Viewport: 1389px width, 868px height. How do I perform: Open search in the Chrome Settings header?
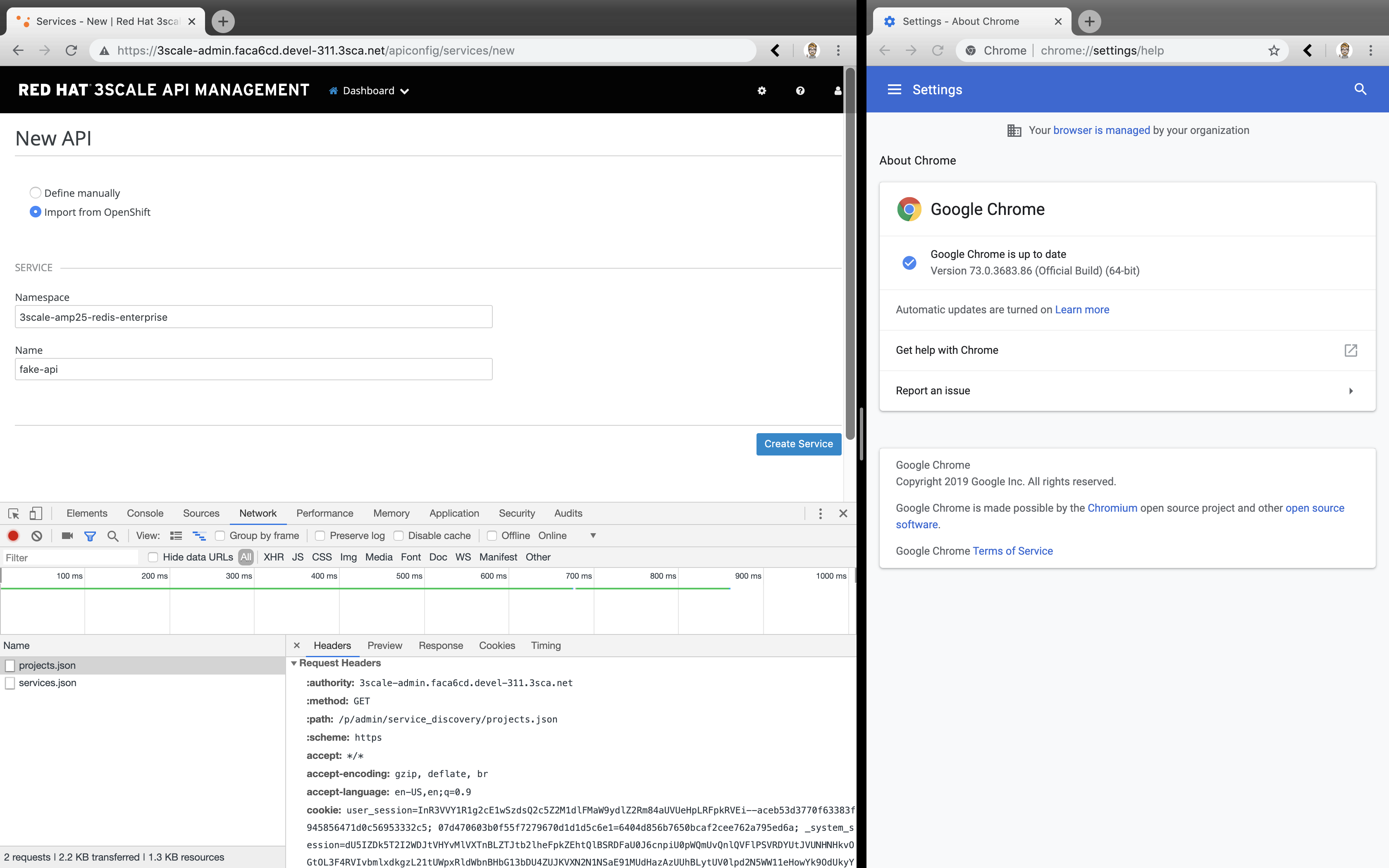pos(1360,90)
